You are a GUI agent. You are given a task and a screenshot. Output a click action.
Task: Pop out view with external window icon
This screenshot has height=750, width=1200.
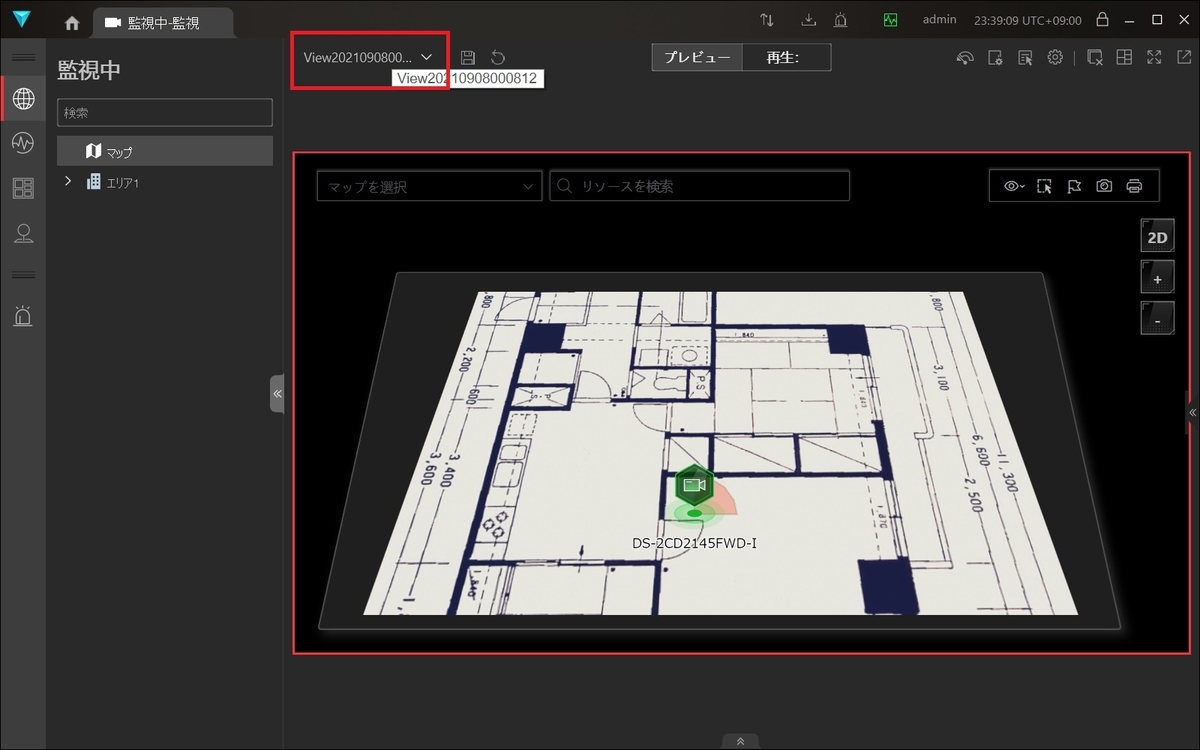1183,58
